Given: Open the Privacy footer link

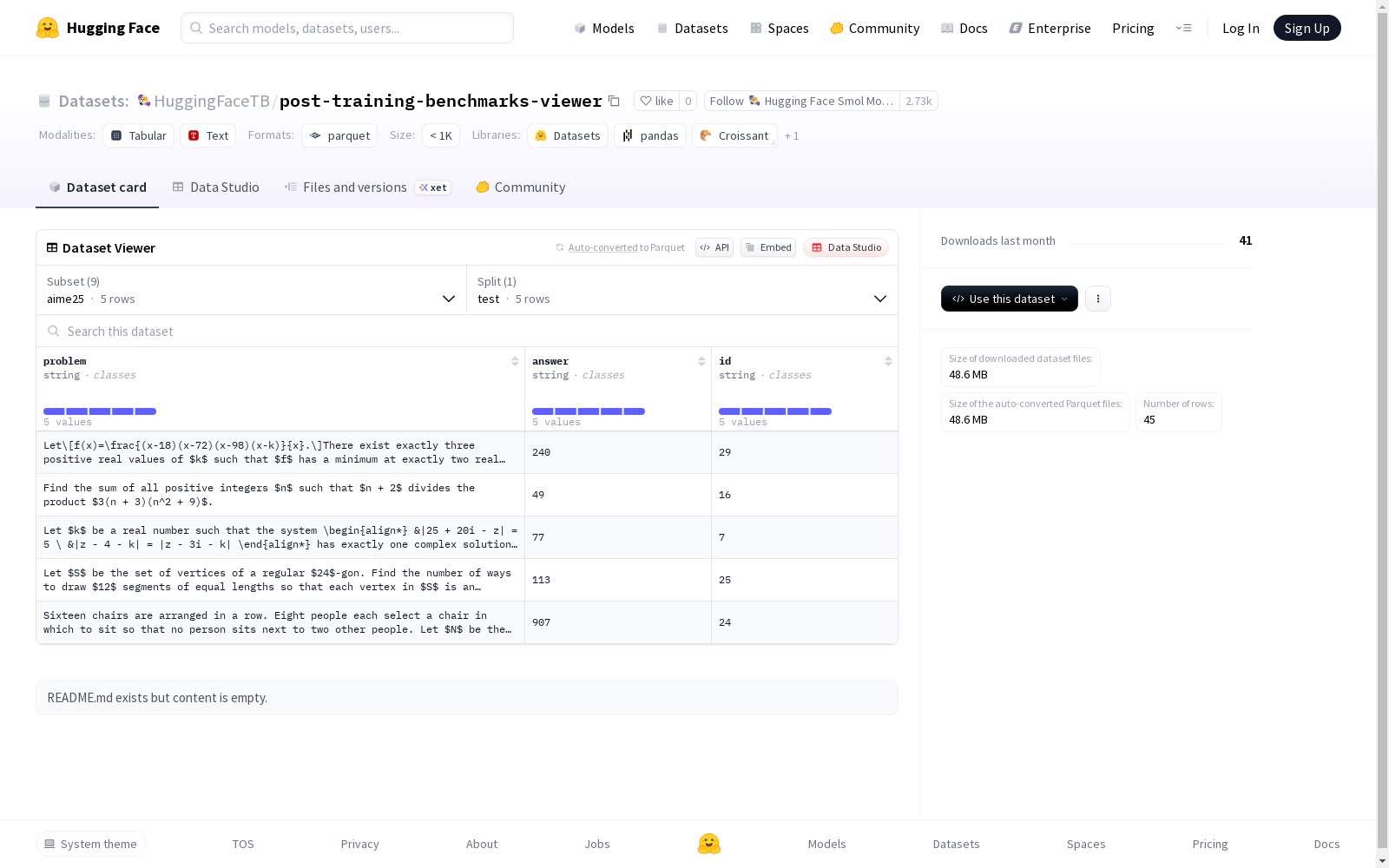Looking at the screenshot, I should tap(359, 844).
